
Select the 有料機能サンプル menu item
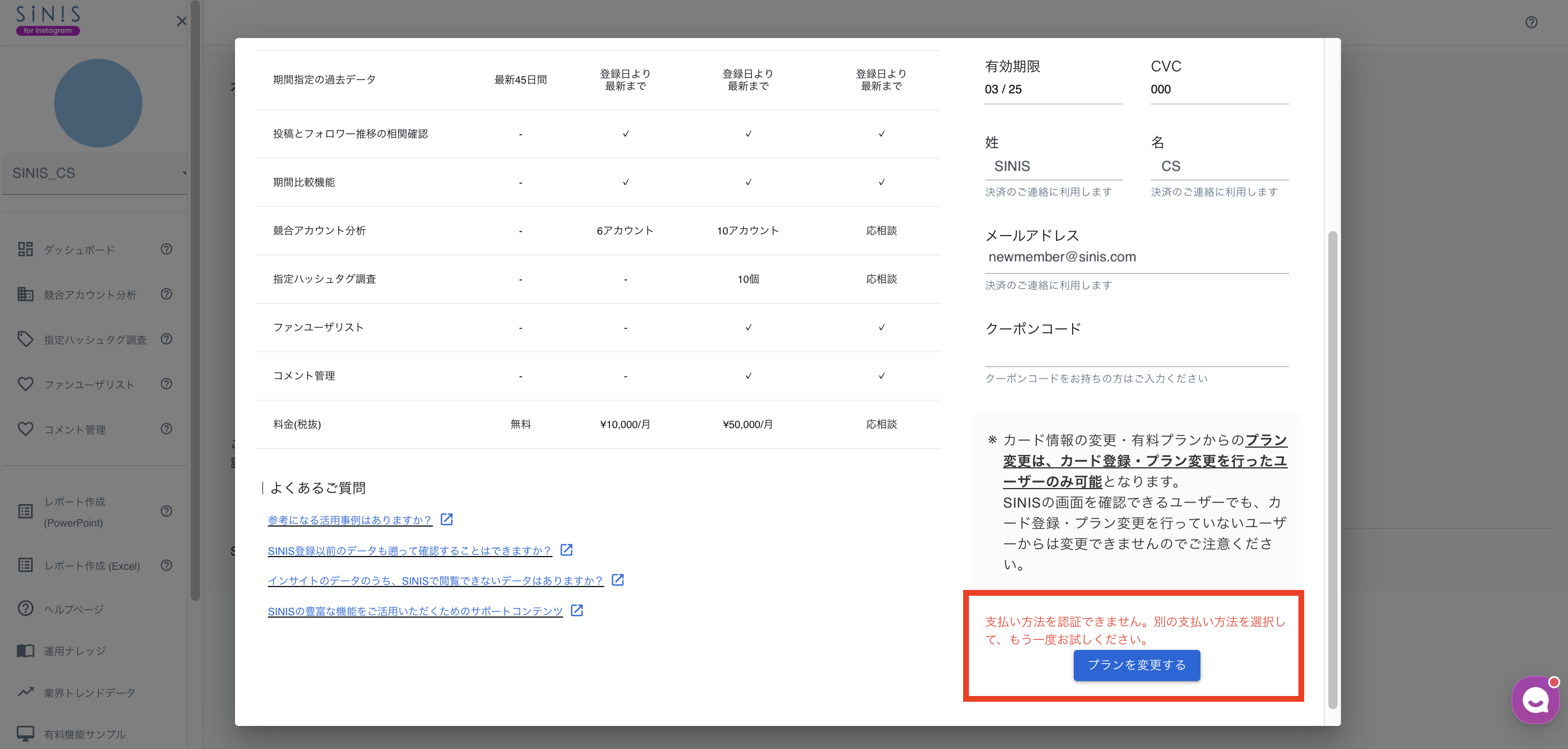point(84,734)
